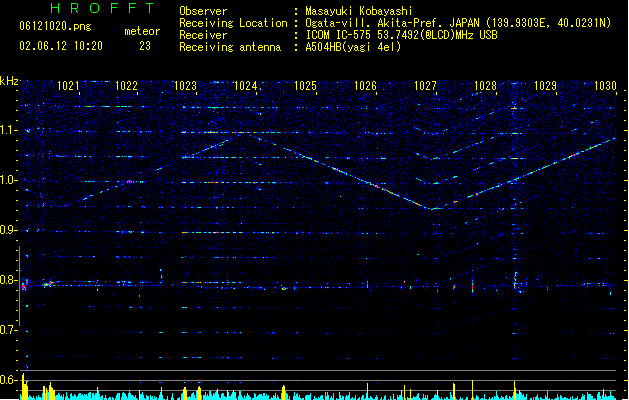This screenshot has width=629, height=400.
Task: Click time marker 1030
Action: [605, 86]
